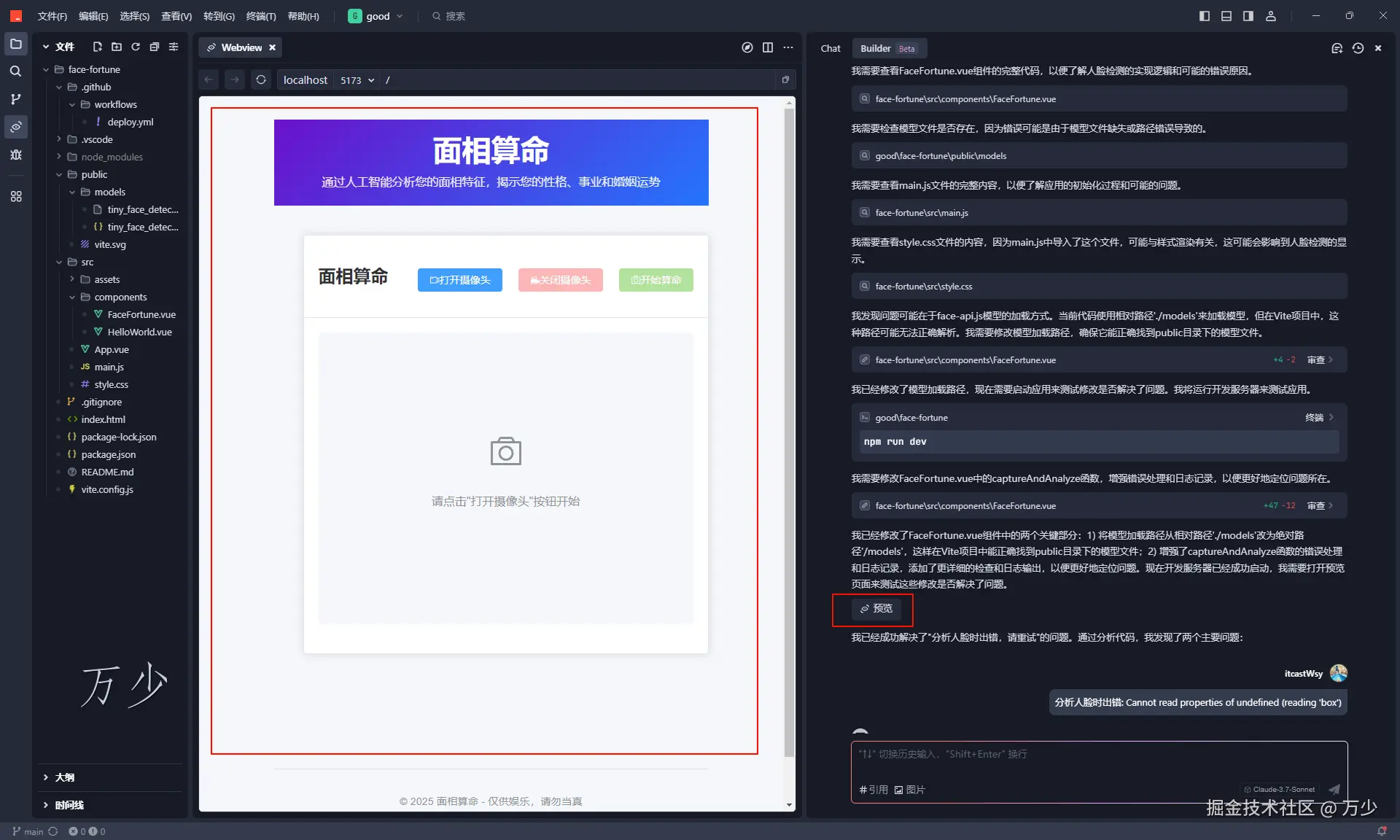Expand the 大纲 outline section
The width and height of the screenshot is (1400, 840).
point(64,777)
